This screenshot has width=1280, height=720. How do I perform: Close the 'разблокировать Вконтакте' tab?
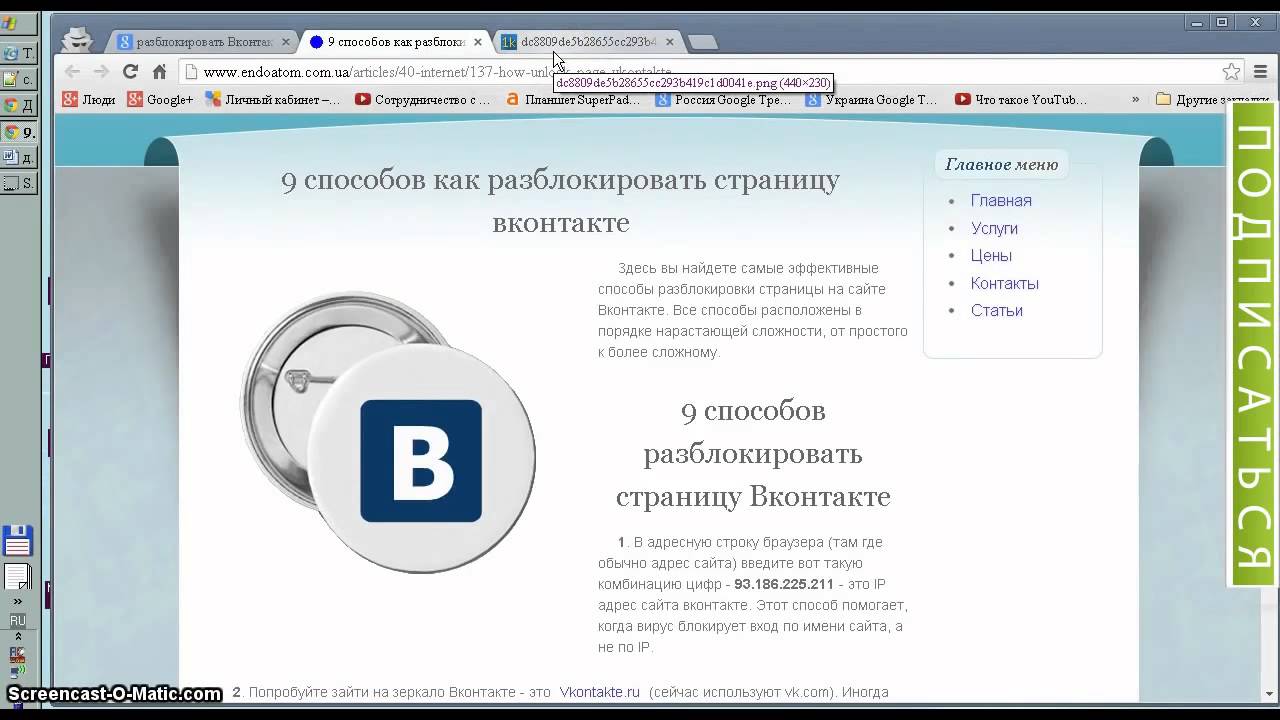(x=286, y=42)
